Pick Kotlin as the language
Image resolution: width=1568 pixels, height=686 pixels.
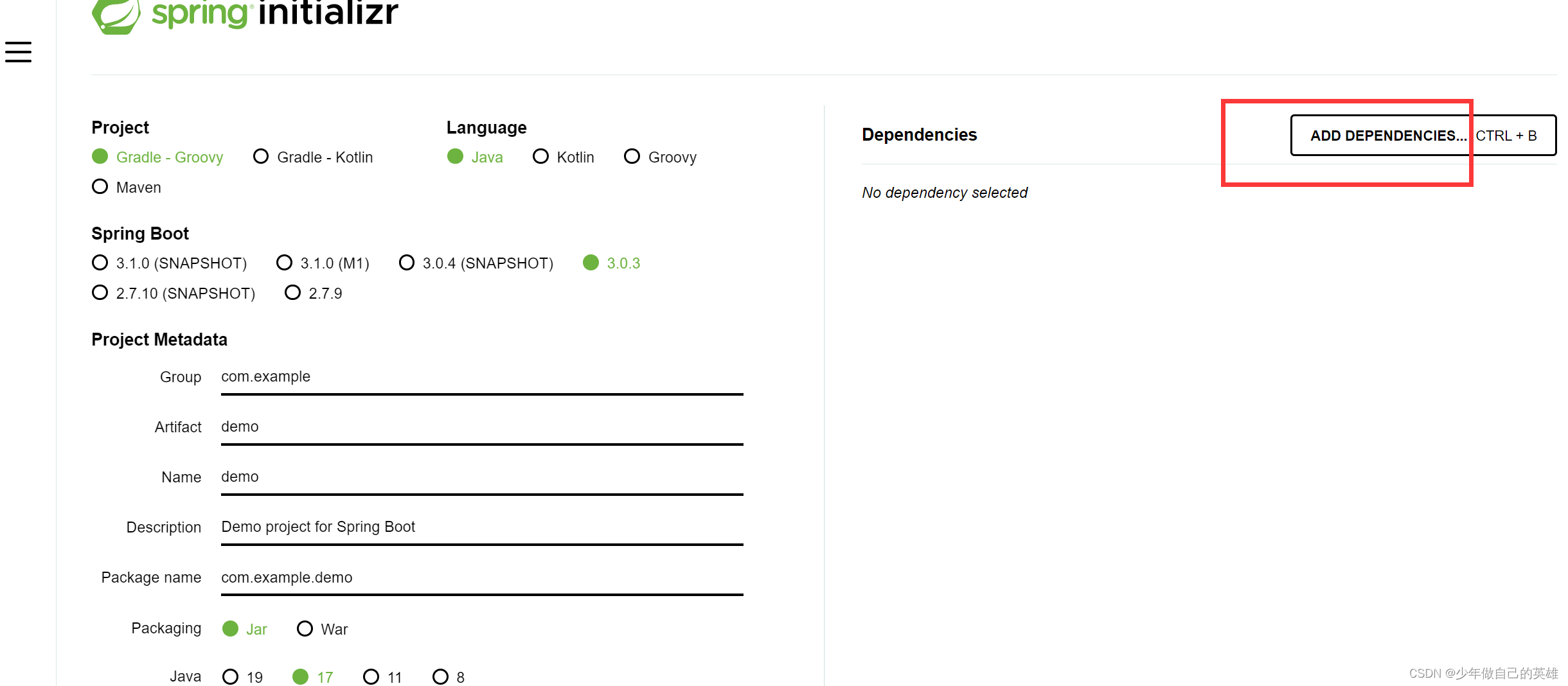coord(564,157)
